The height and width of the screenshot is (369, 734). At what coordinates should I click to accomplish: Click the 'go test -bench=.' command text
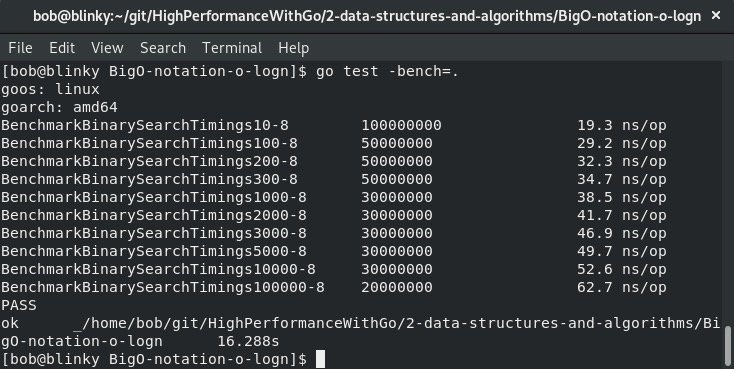tap(387, 71)
